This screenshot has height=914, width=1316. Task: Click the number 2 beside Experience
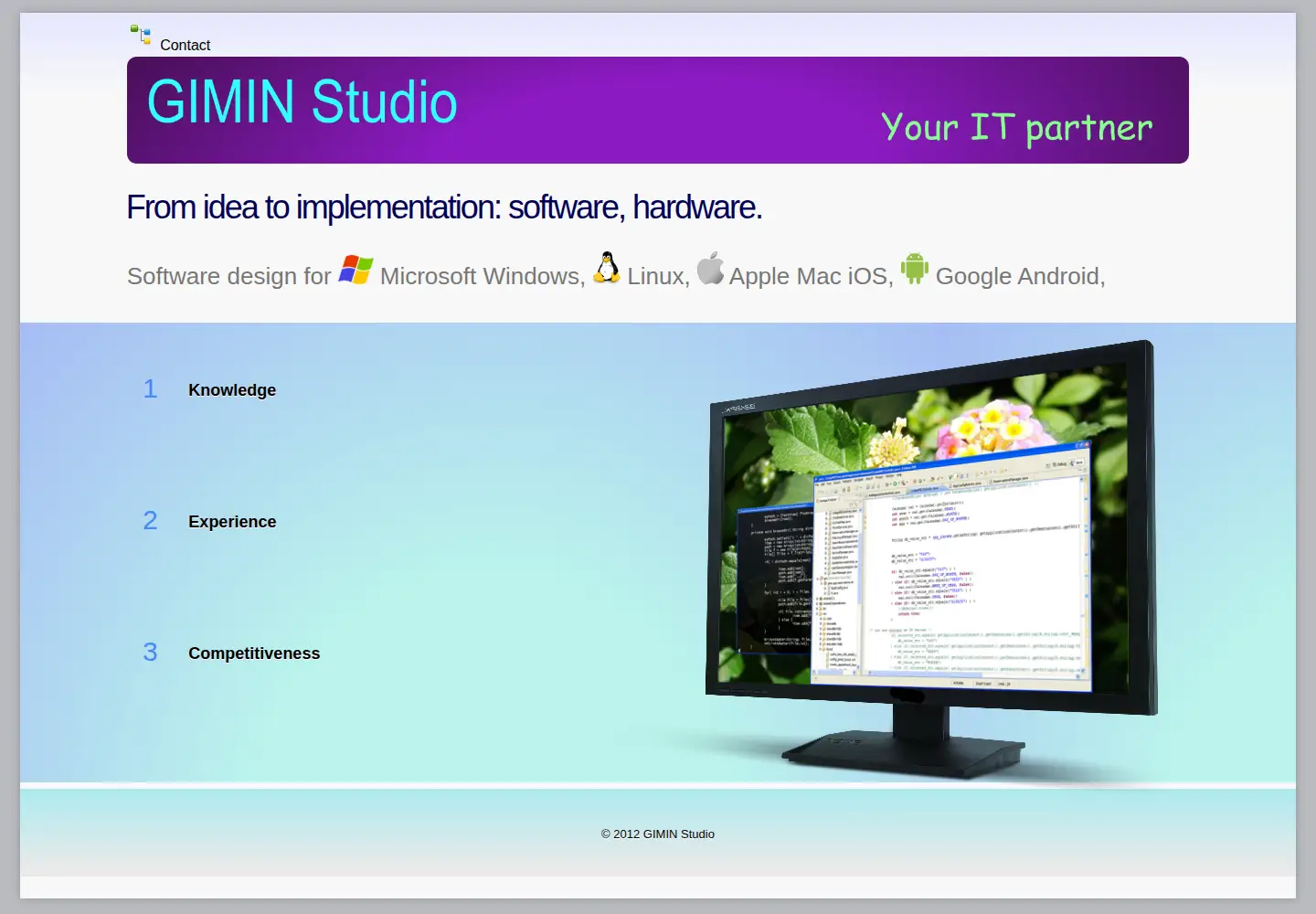[x=151, y=521]
